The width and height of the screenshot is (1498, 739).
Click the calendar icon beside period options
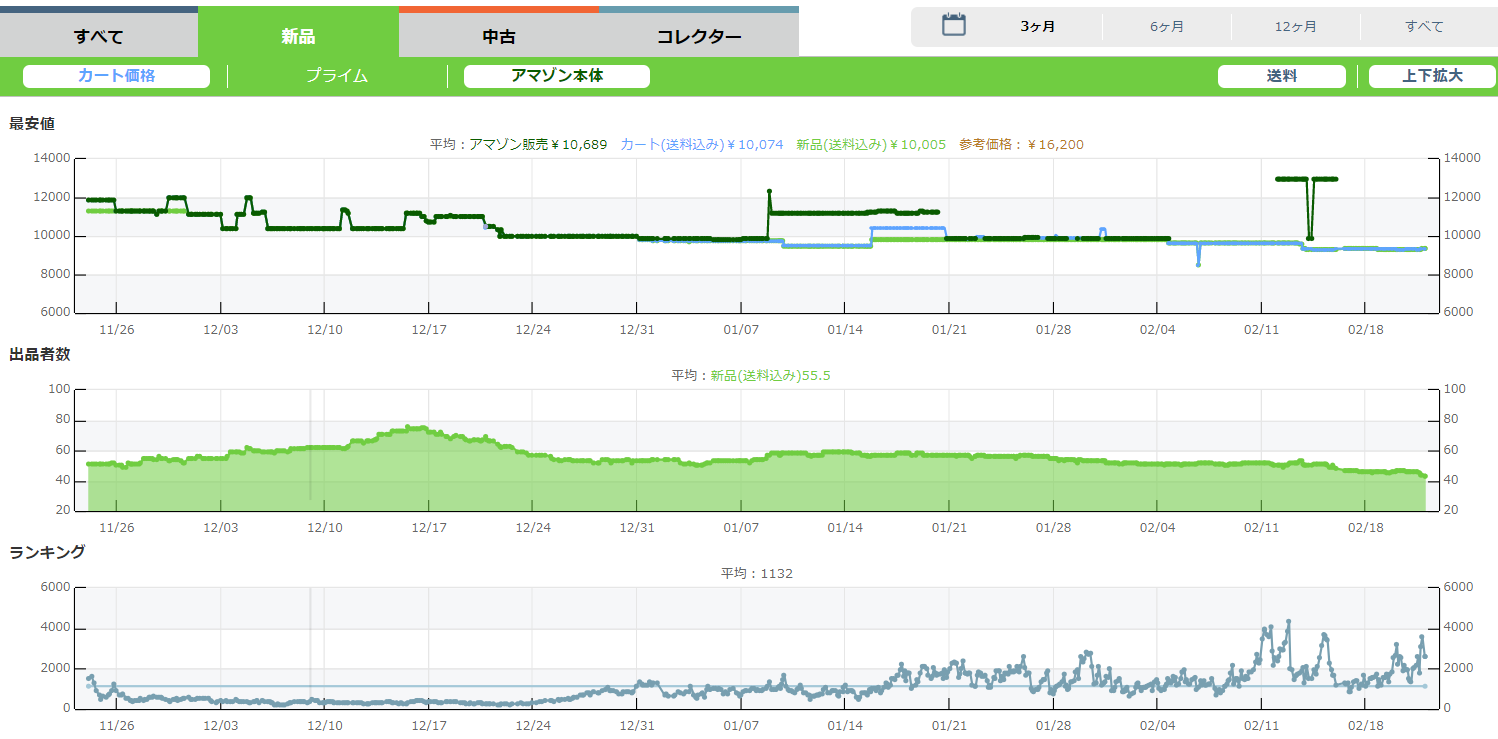point(954,26)
